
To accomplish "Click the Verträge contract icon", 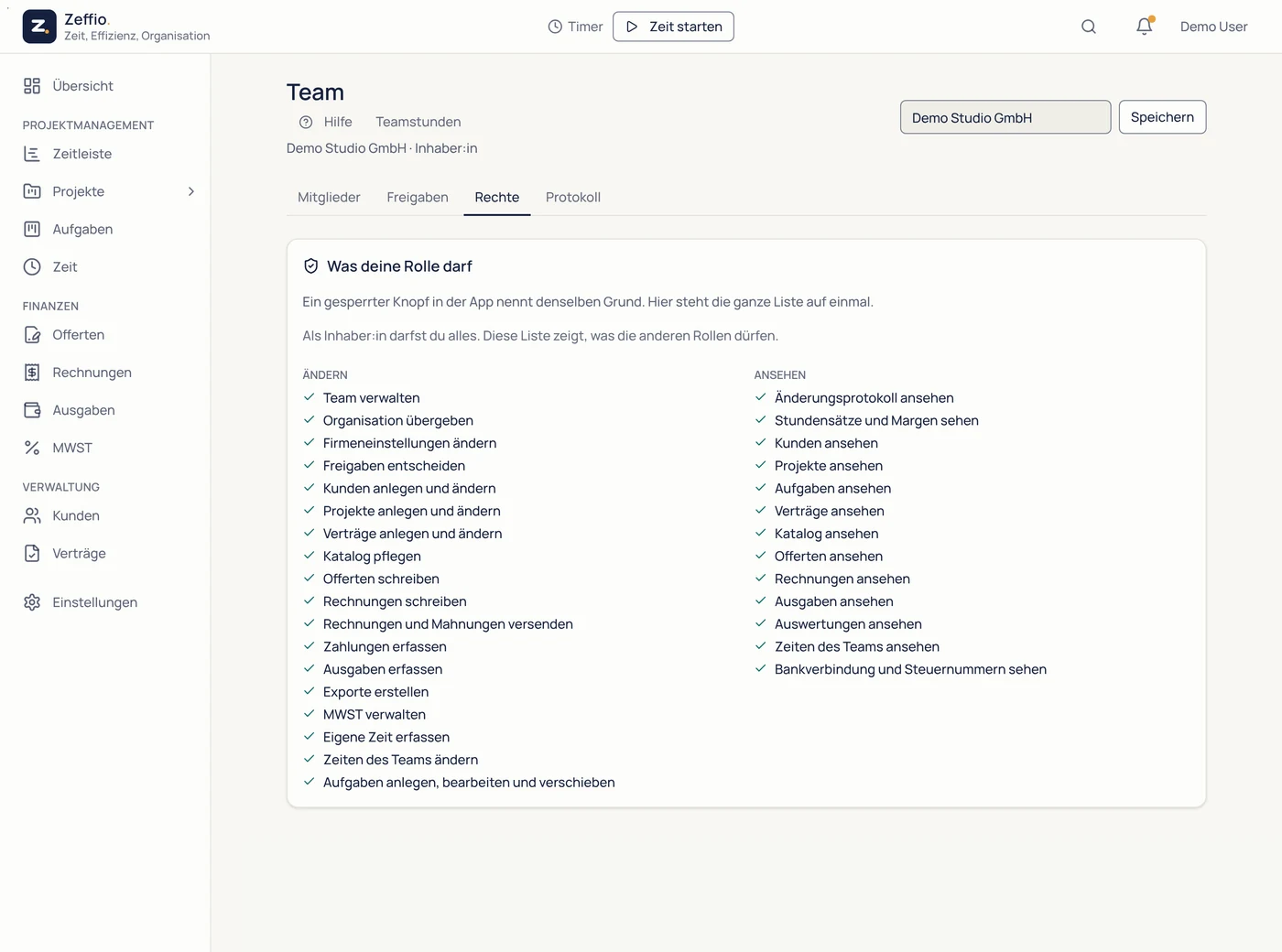I will point(32,553).
